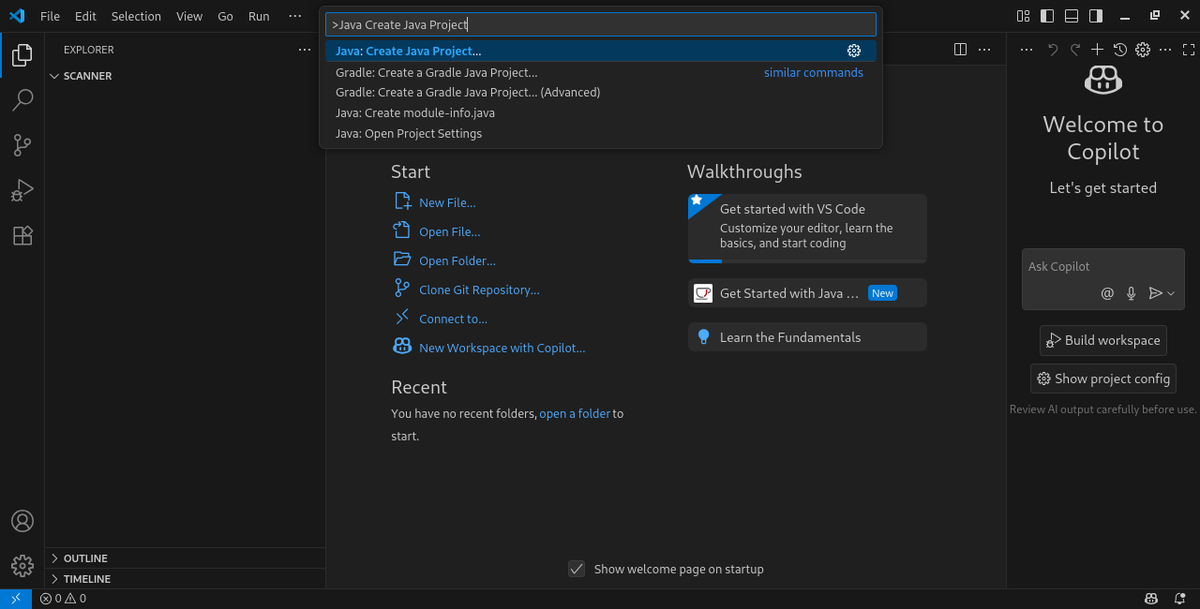1200x609 pixels.
Task: Customize layout icon in title bar
Action: [x=1023, y=16]
